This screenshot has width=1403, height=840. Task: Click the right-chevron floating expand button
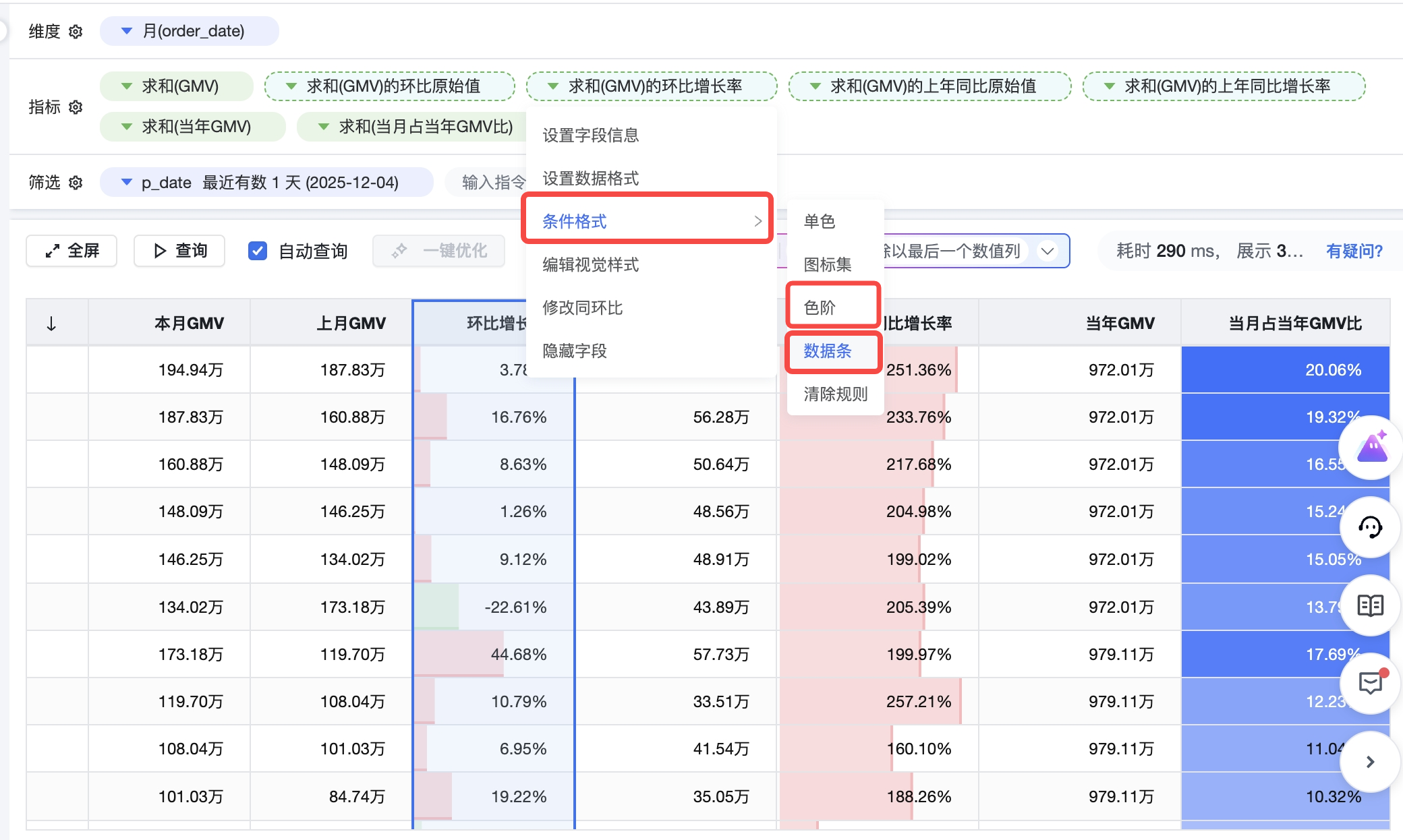pyautogui.click(x=1370, y=762)
